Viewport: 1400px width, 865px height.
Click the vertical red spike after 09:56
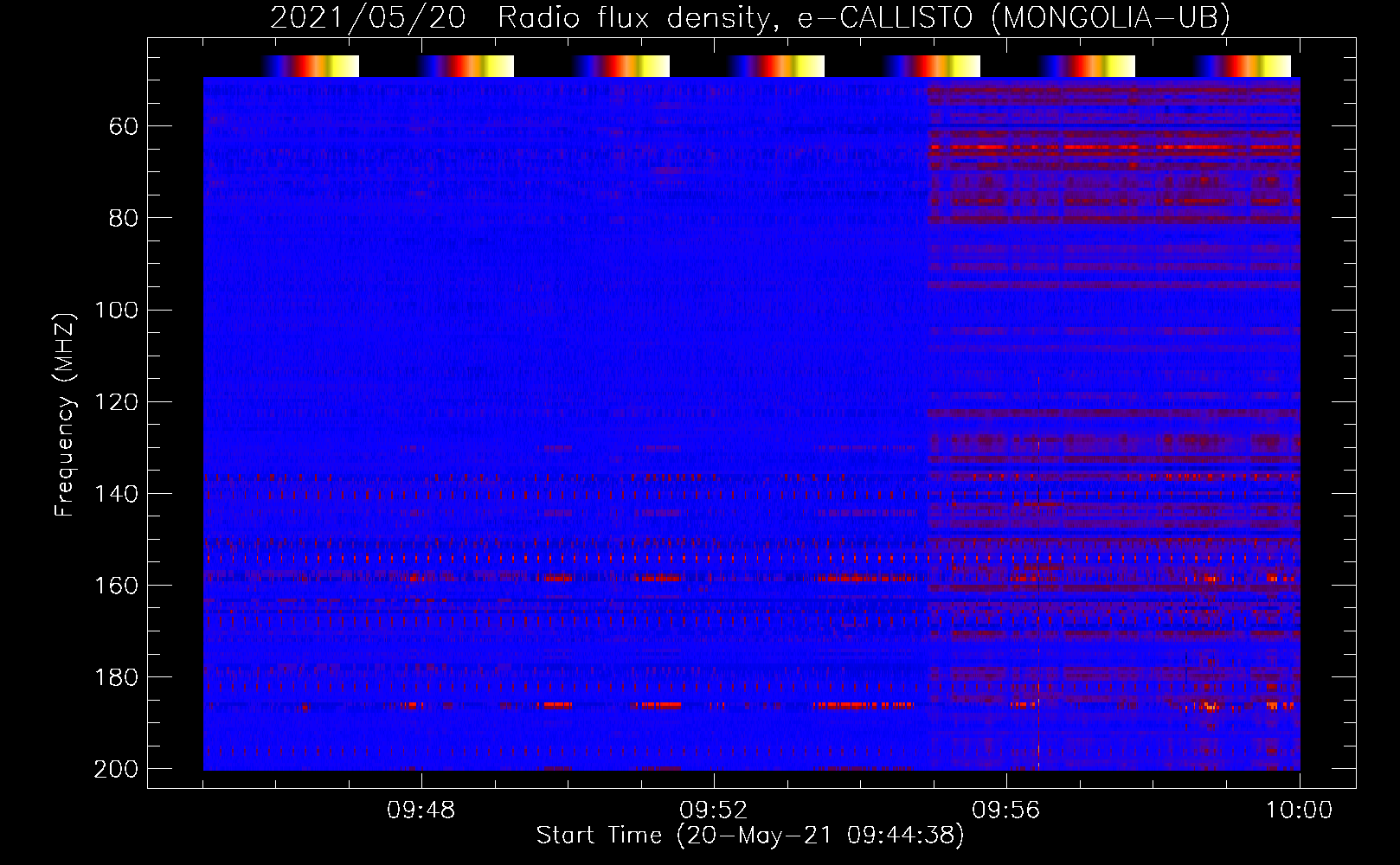[x=1038, y=573]
